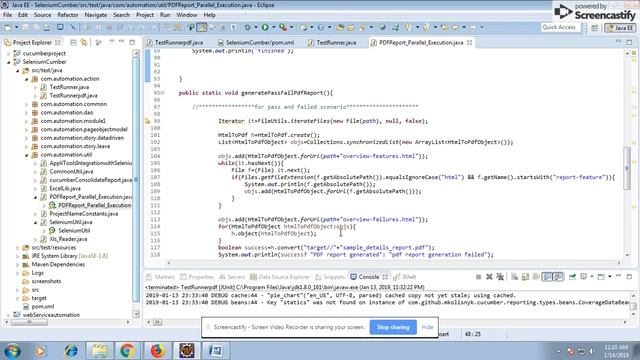Open the JUnit view tab
Viewport: 640px width, 360px height.
point(404,277)
